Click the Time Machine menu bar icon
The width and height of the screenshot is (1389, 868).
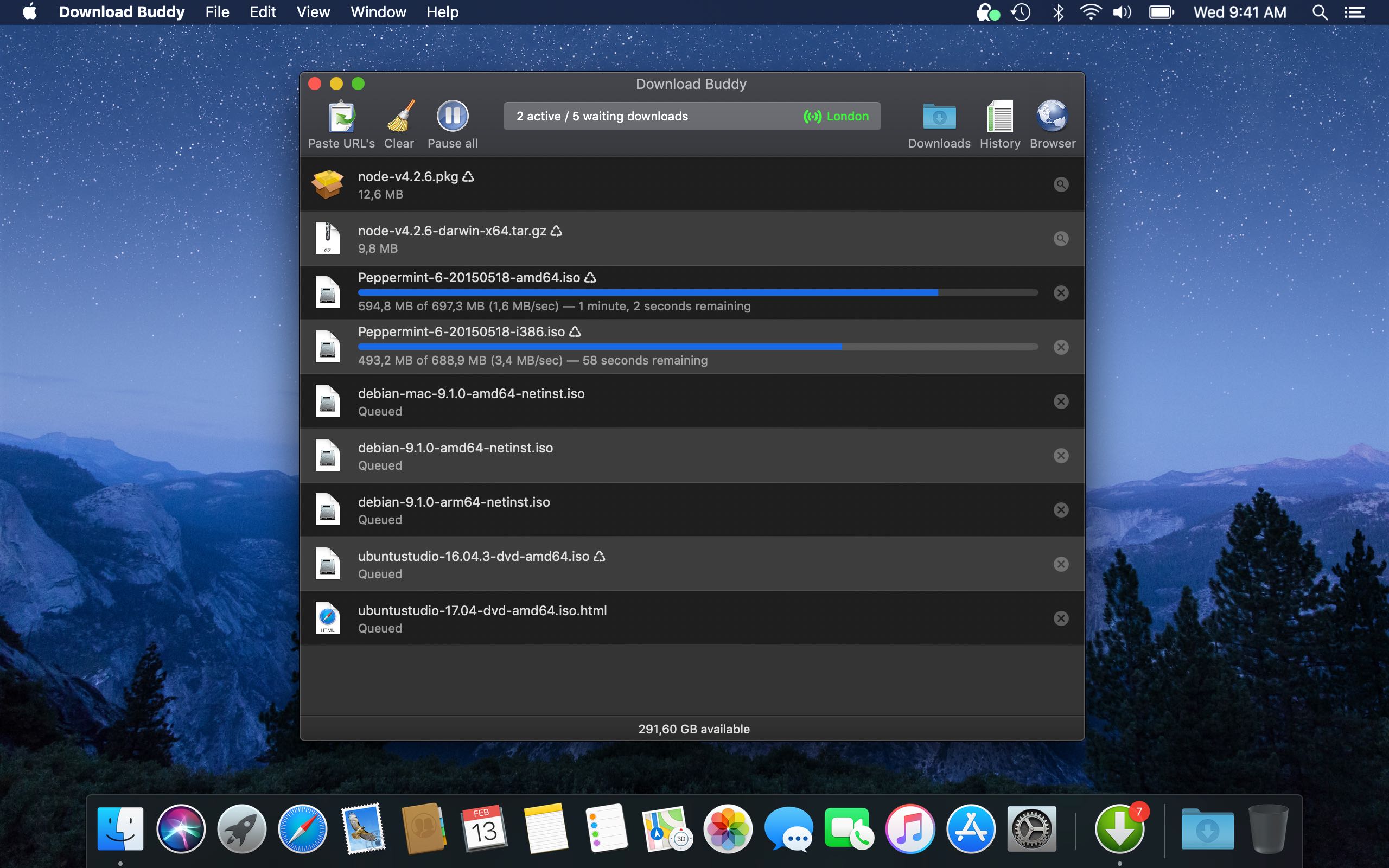tap(1021, 12)
